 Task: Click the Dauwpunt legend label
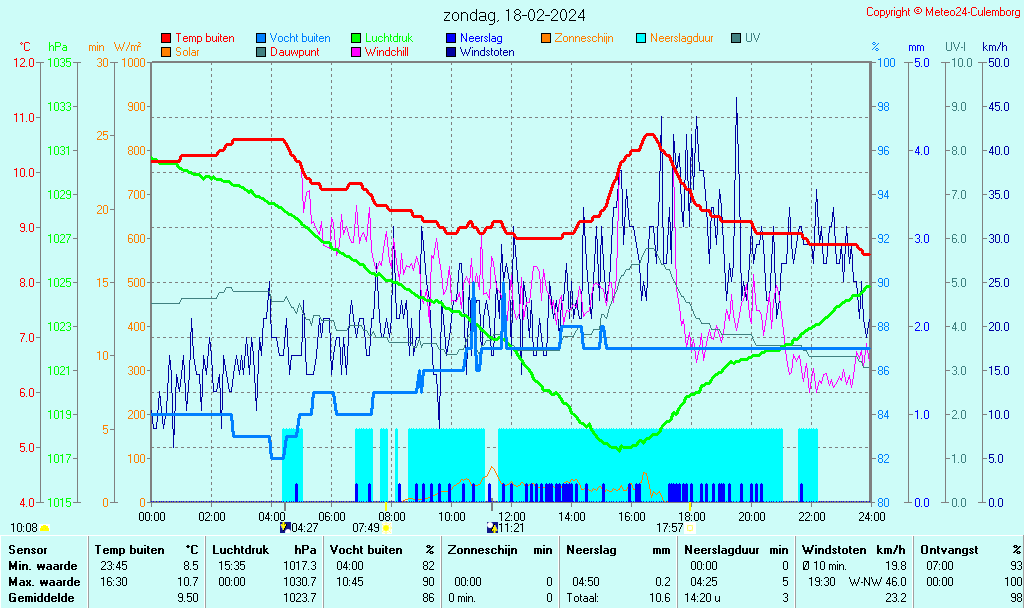294,52
